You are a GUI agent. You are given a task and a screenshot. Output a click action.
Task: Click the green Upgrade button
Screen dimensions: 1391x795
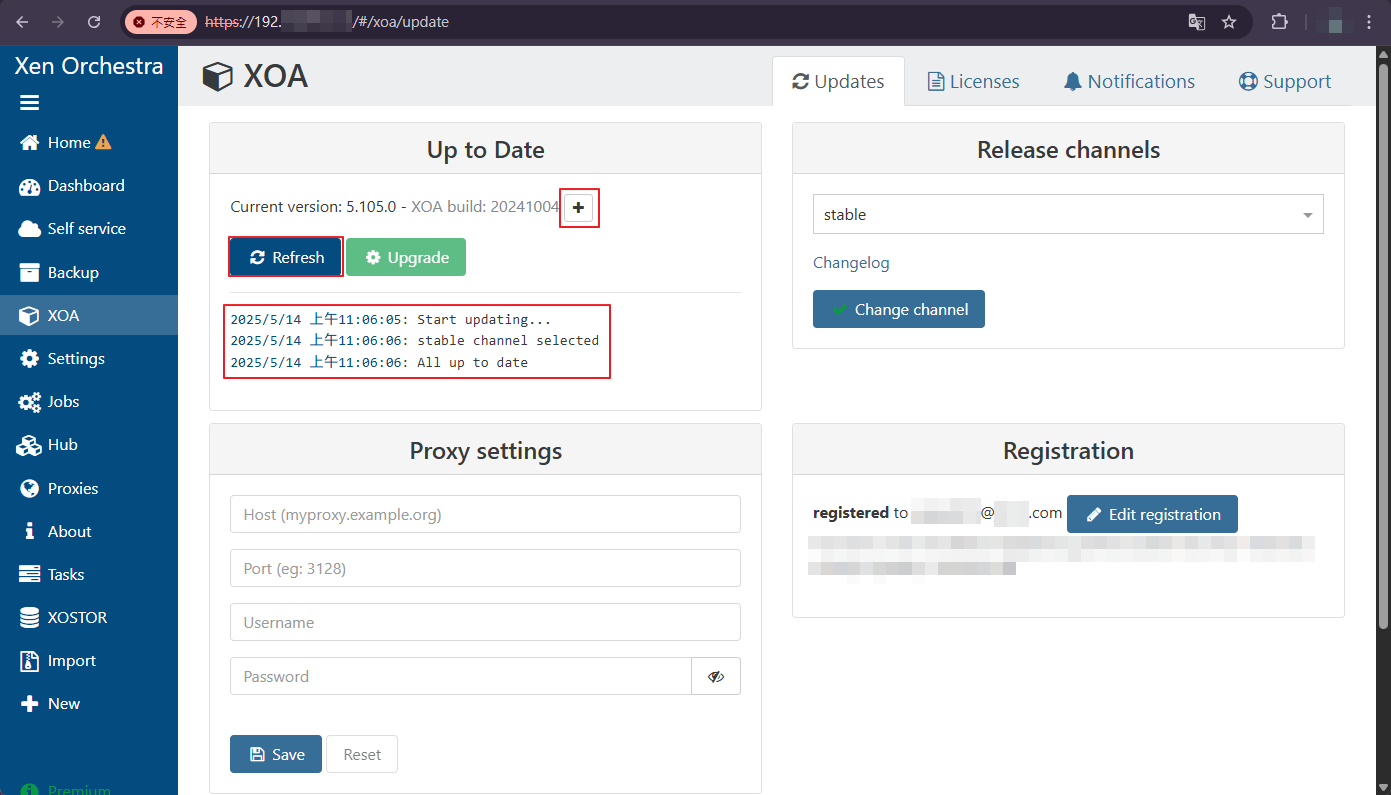coord(406,257)
